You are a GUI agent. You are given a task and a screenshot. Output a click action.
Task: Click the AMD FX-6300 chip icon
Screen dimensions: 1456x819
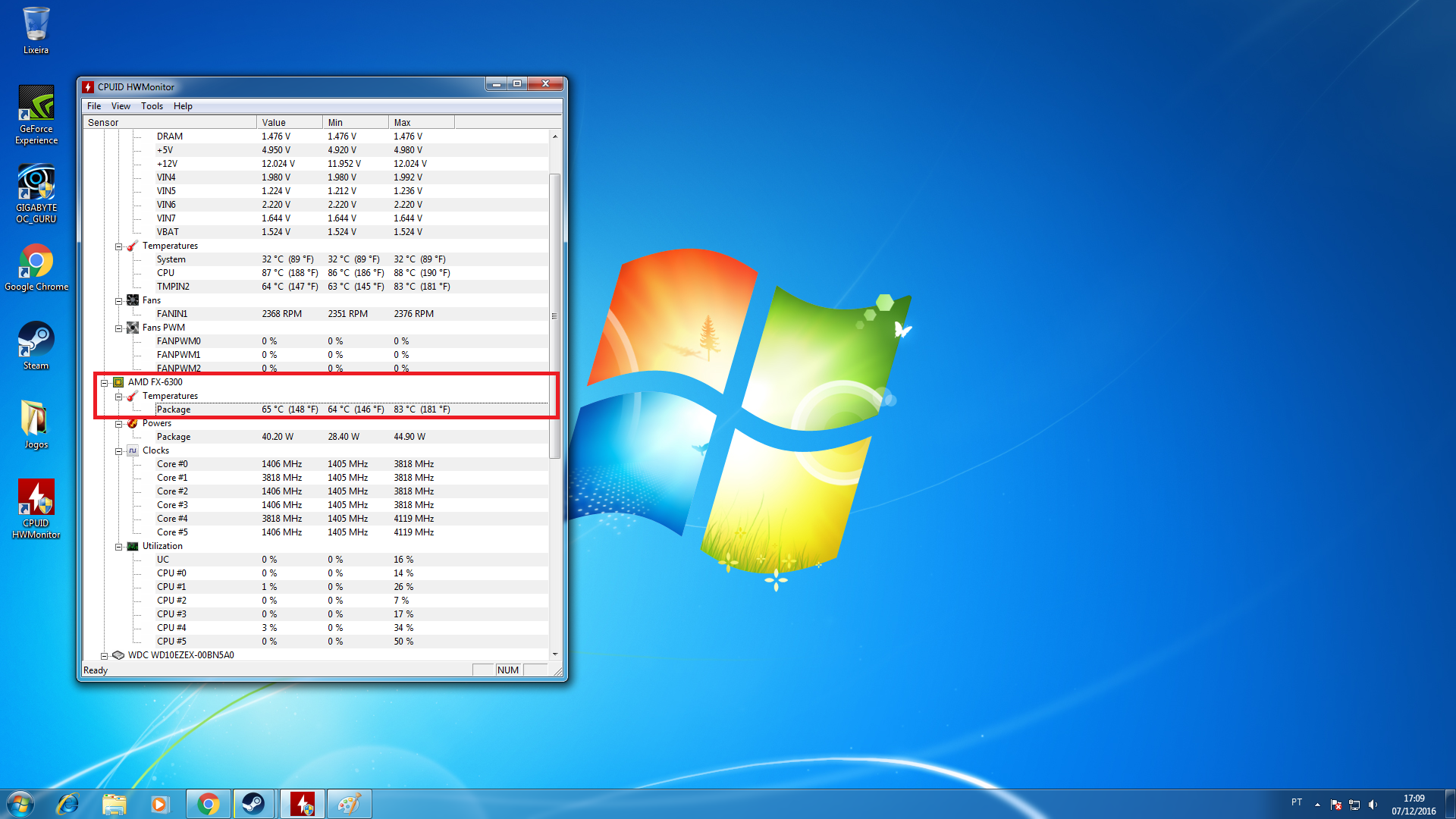pyautogui.click(x=118, y=382)
